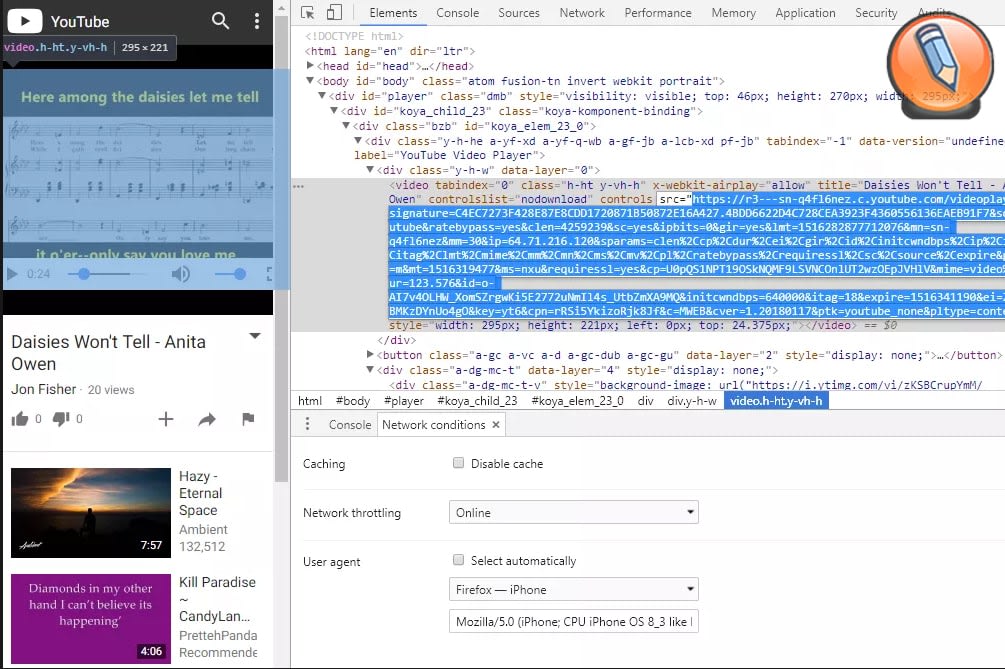Enable the Disable cache checkbox
This screenshot has width=1005, height=669.
tap(458, 462)
